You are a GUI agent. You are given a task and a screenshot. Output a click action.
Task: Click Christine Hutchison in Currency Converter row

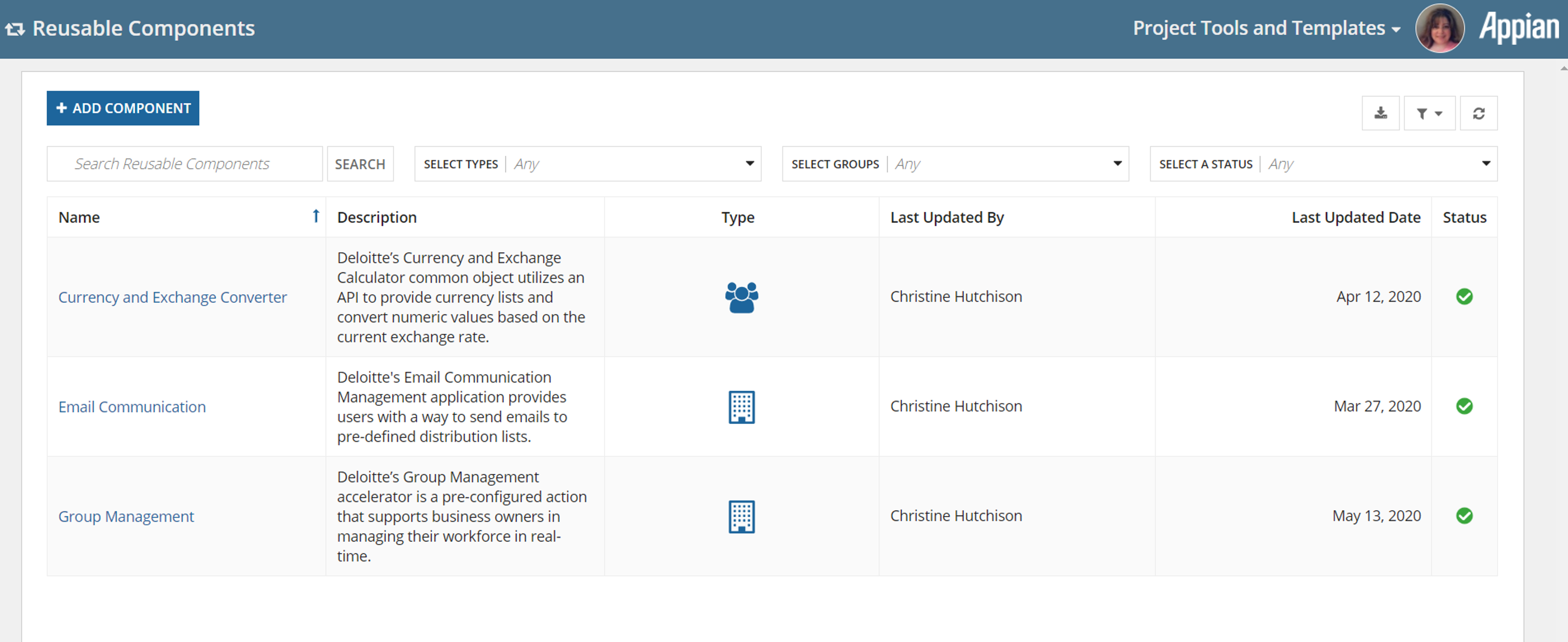[956, 296]
